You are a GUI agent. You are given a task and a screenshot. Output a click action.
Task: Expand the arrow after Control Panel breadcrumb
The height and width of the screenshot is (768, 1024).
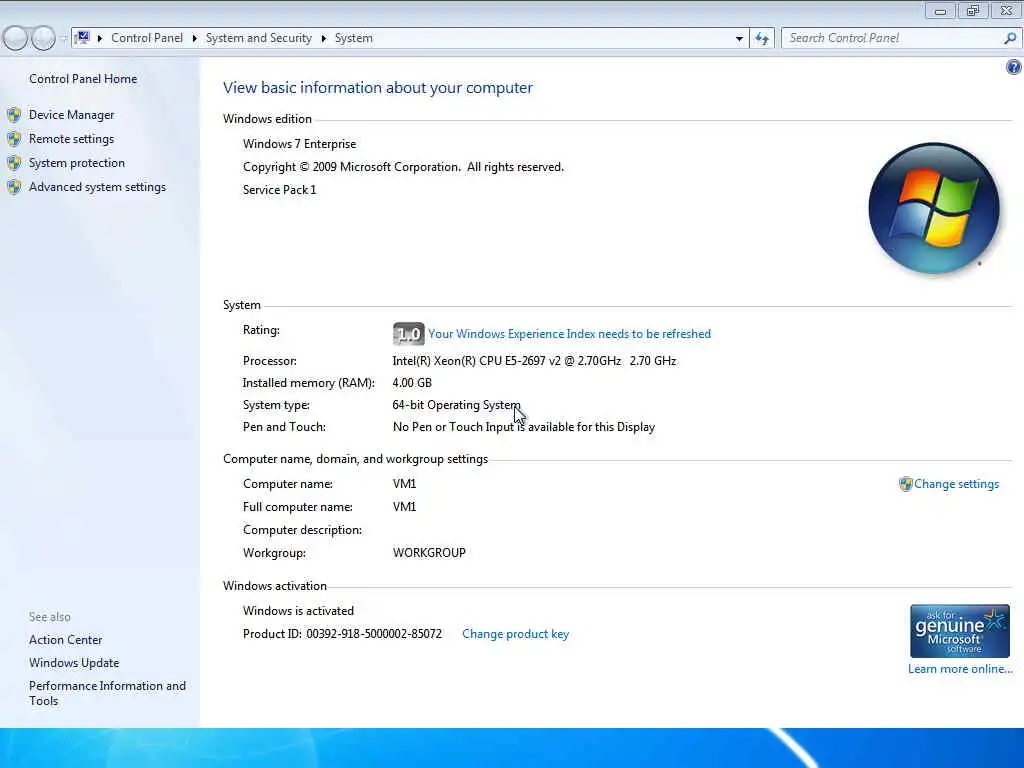point(195,39)
